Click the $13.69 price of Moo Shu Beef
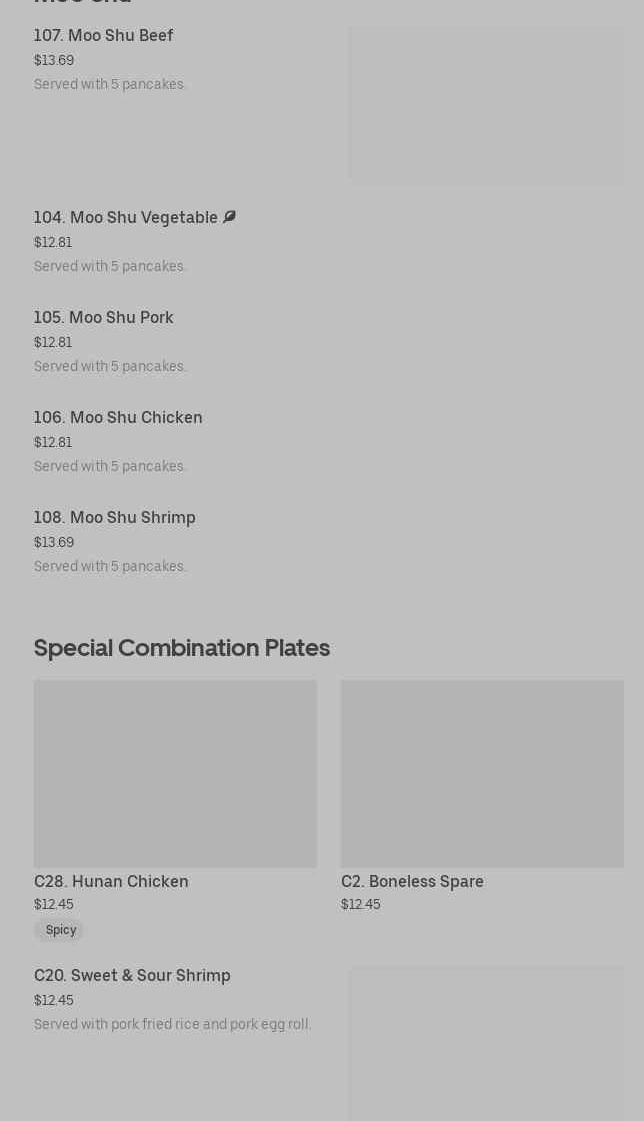The image size is (644, 1121). (54, 61)
